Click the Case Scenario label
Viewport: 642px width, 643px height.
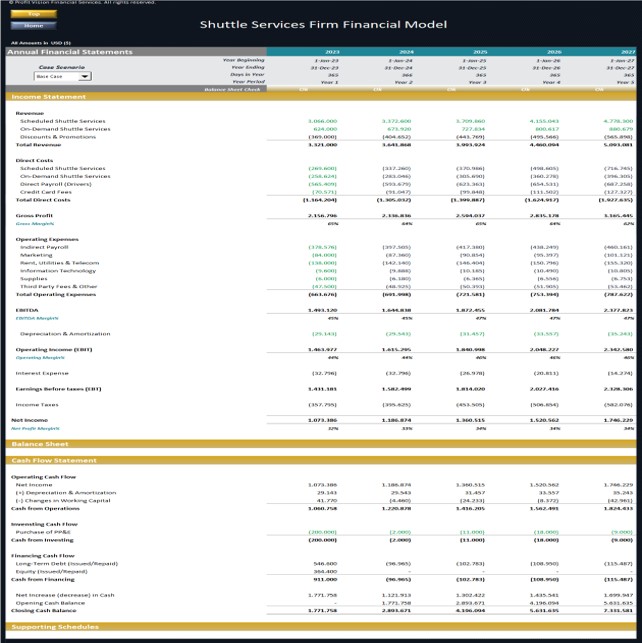coord(61,67)
